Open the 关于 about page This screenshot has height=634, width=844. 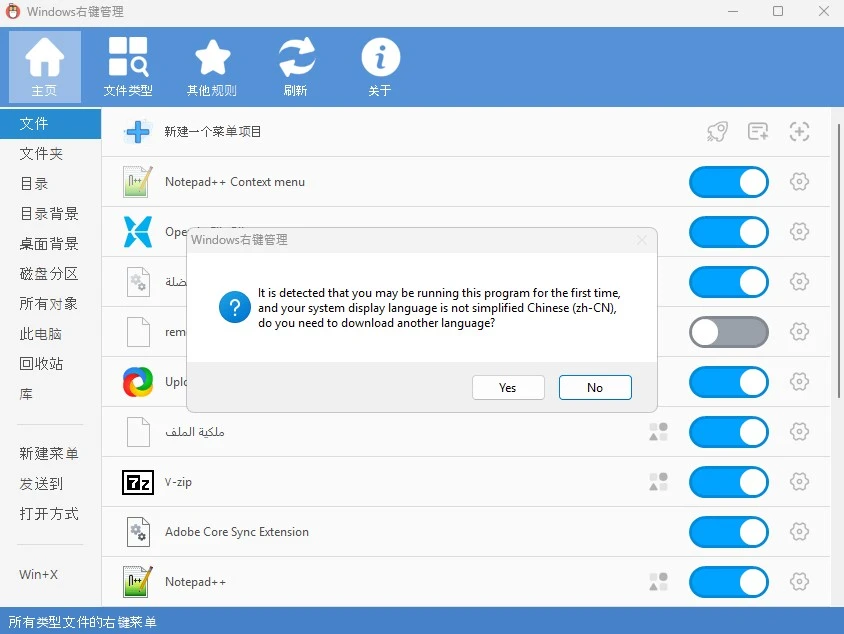[380, 67]
